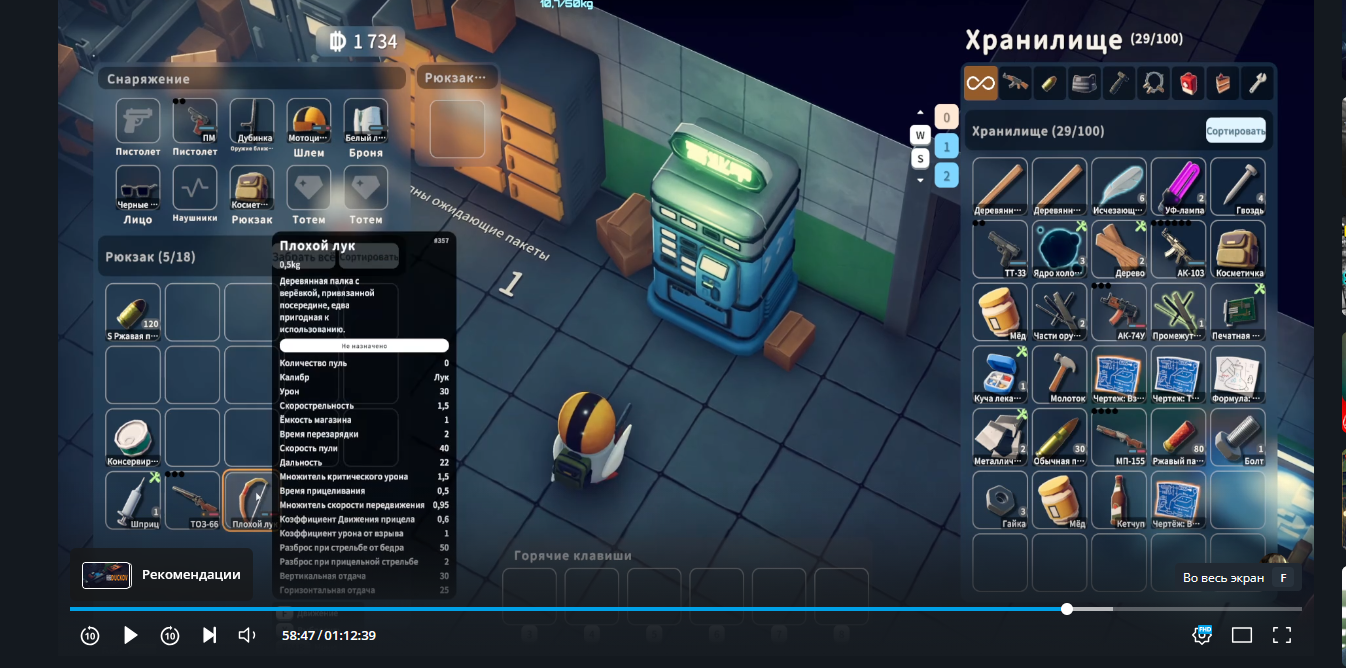Select the АК-74У rifle in storage
Screen dimensions: 1346x668
pos(1119,312)
